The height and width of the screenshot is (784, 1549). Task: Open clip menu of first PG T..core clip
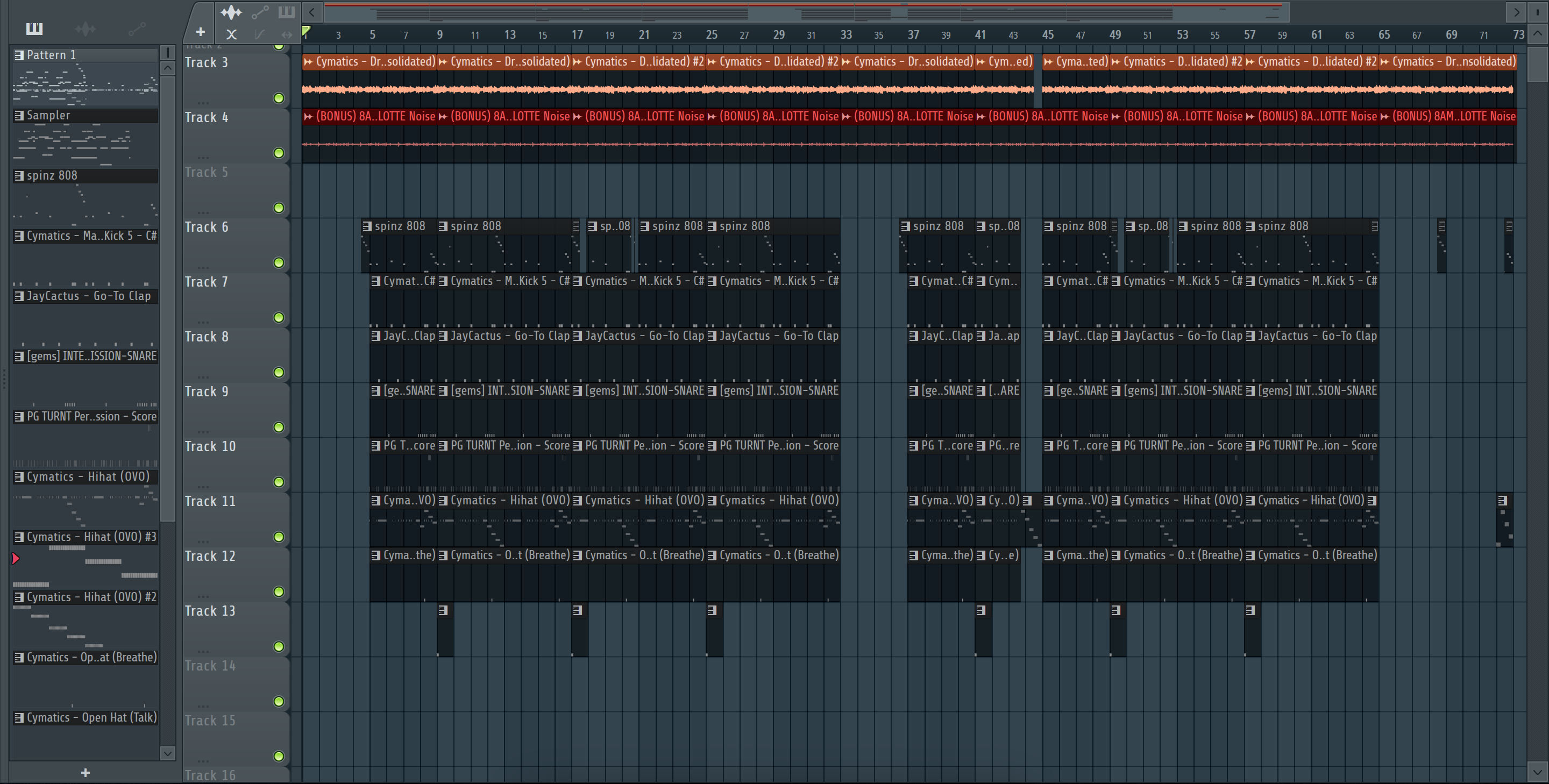click(x=376, y=446)
